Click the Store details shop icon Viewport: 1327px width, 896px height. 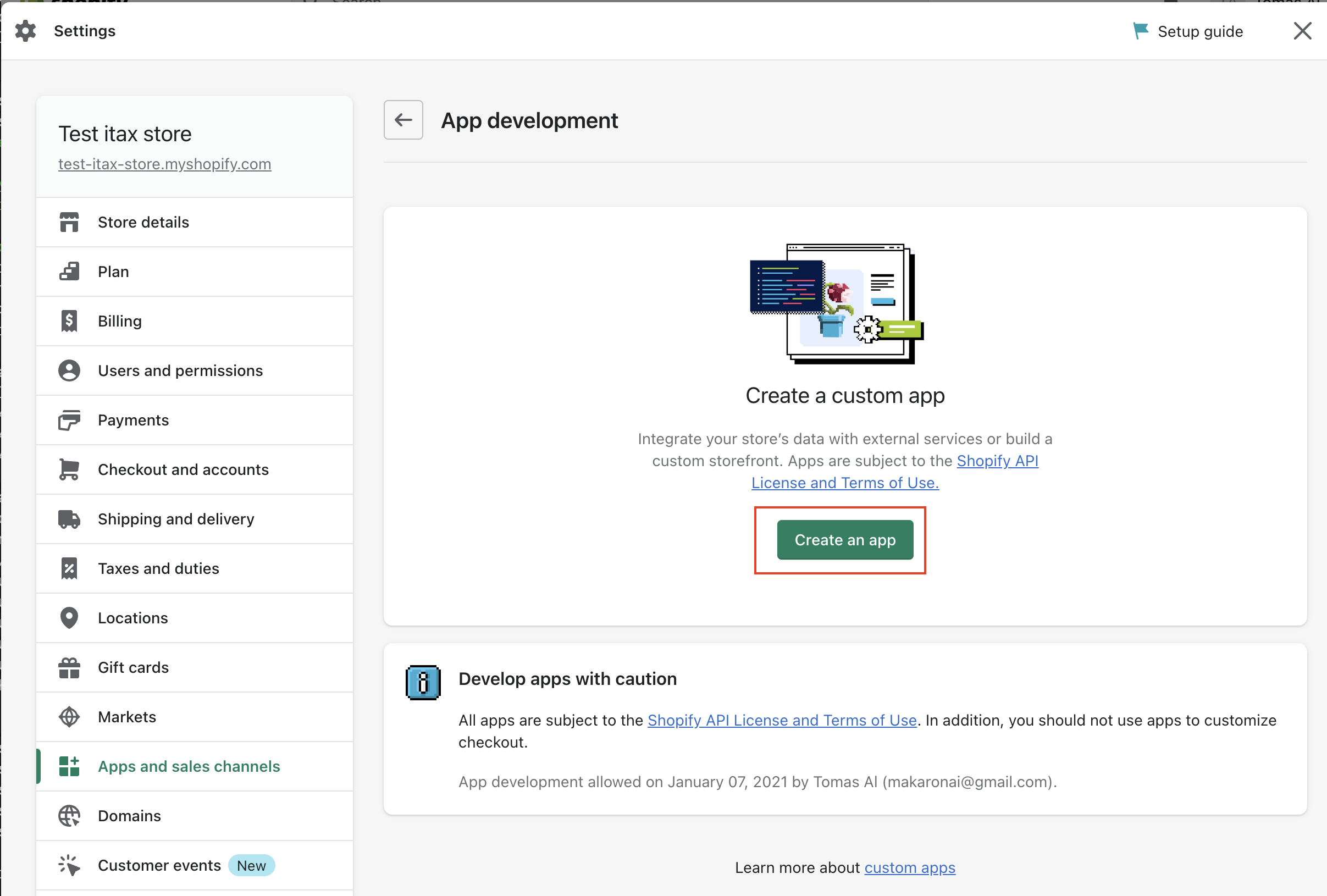(69, 222)
